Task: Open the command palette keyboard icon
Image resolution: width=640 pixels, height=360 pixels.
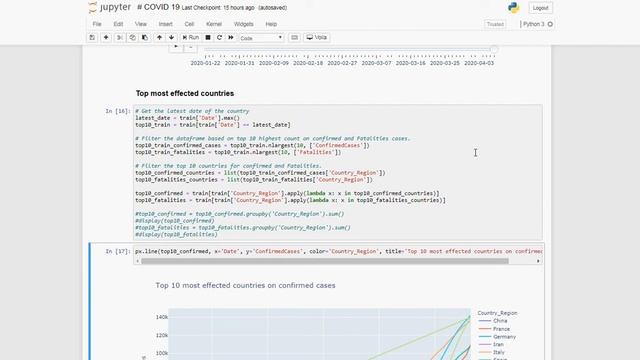Action: (x=294, y=38)
